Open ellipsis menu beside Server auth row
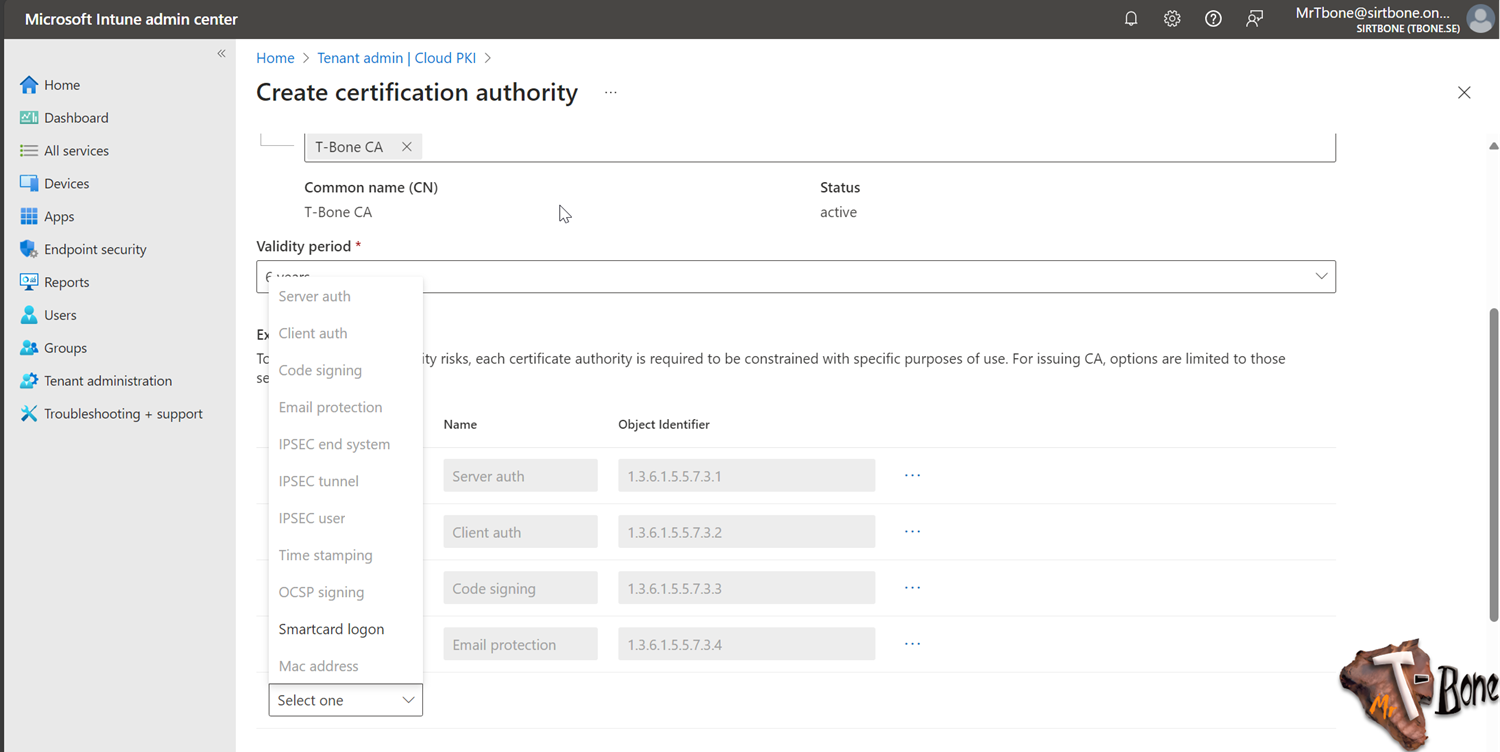 click(x=911, y=475)
